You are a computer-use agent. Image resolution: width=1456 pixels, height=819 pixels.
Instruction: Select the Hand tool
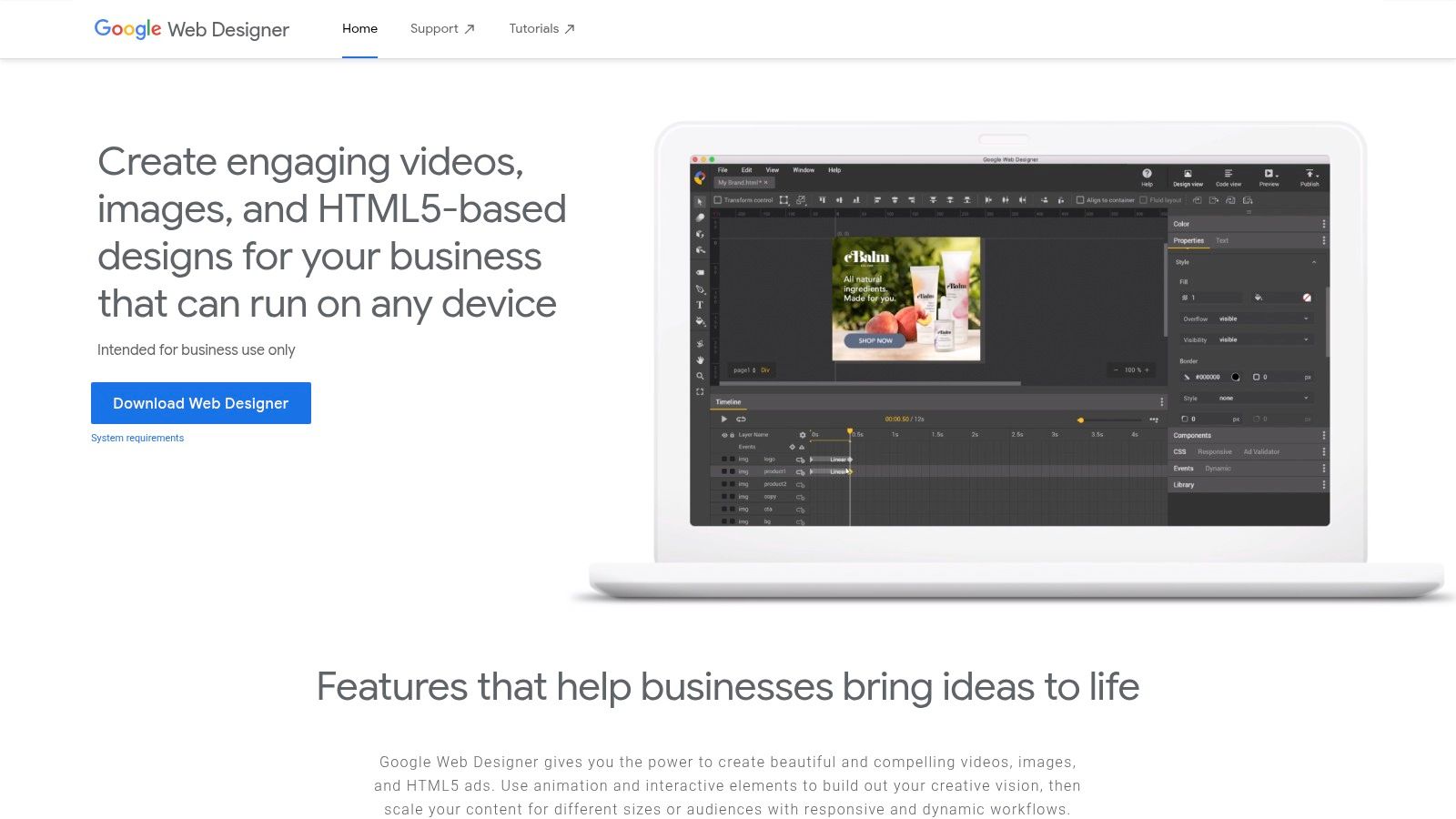[699, 359]
